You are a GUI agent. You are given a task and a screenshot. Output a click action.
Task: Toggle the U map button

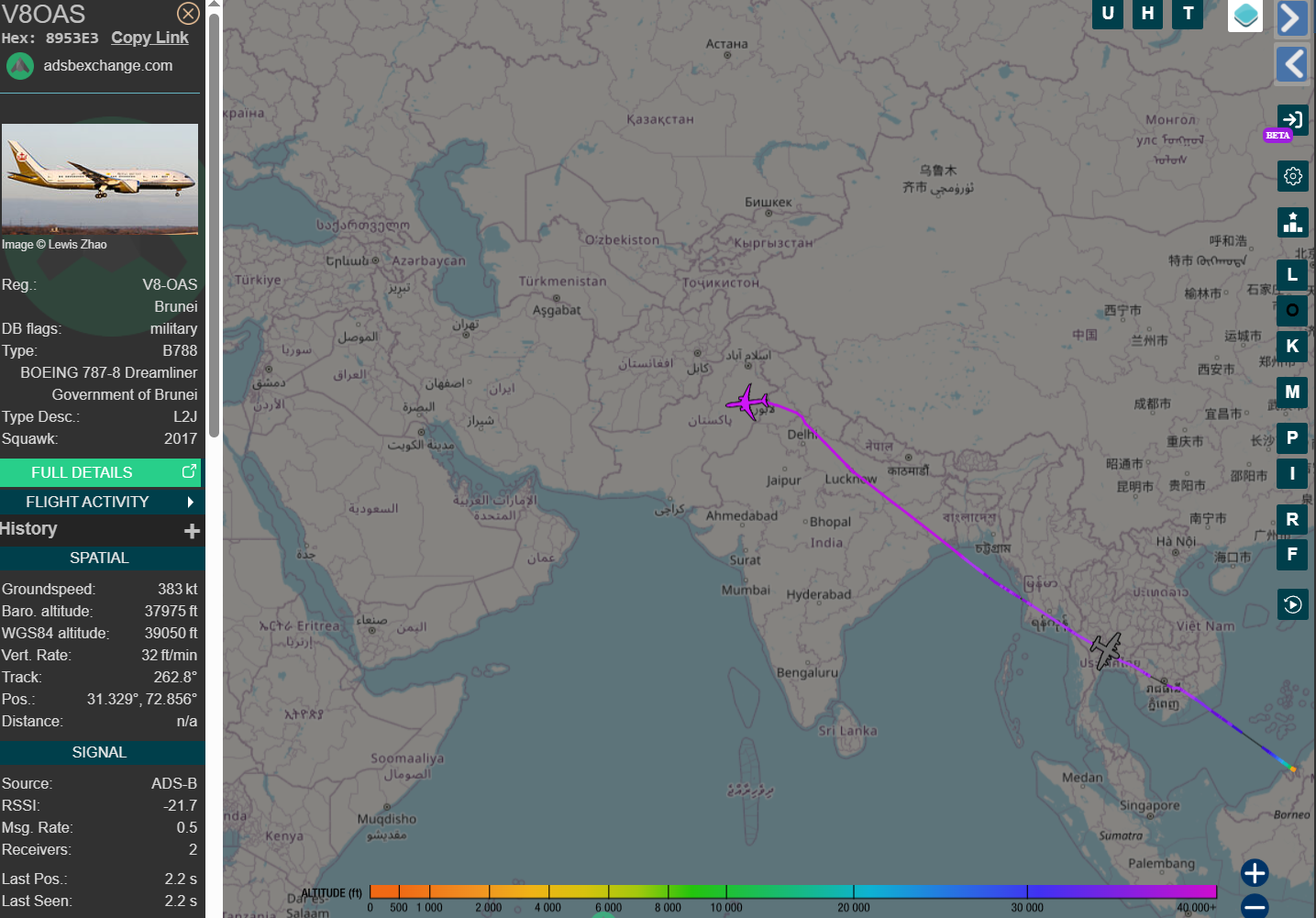pos(1108,14)
